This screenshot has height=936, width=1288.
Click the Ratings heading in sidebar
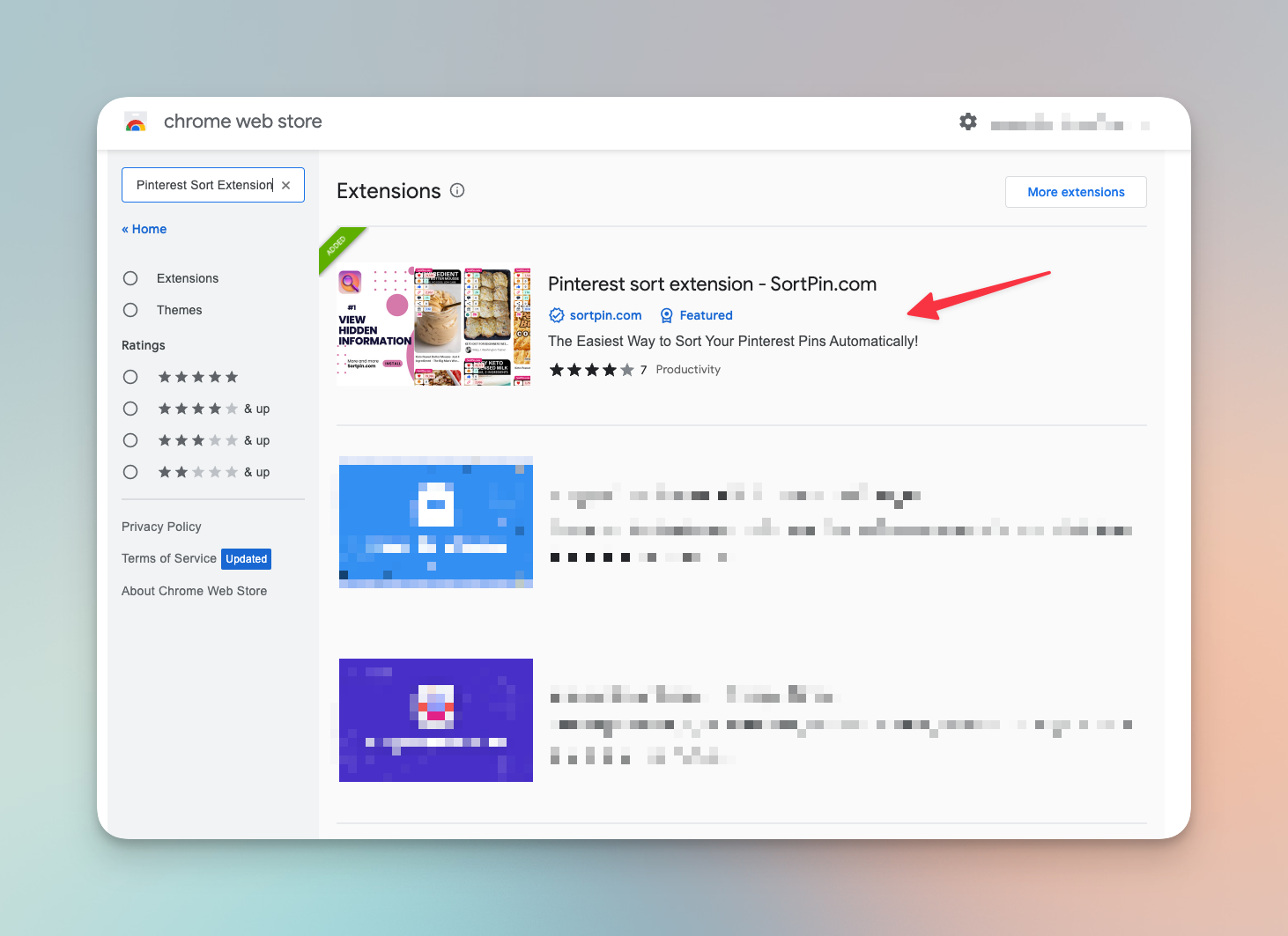(x=144, y=345)
